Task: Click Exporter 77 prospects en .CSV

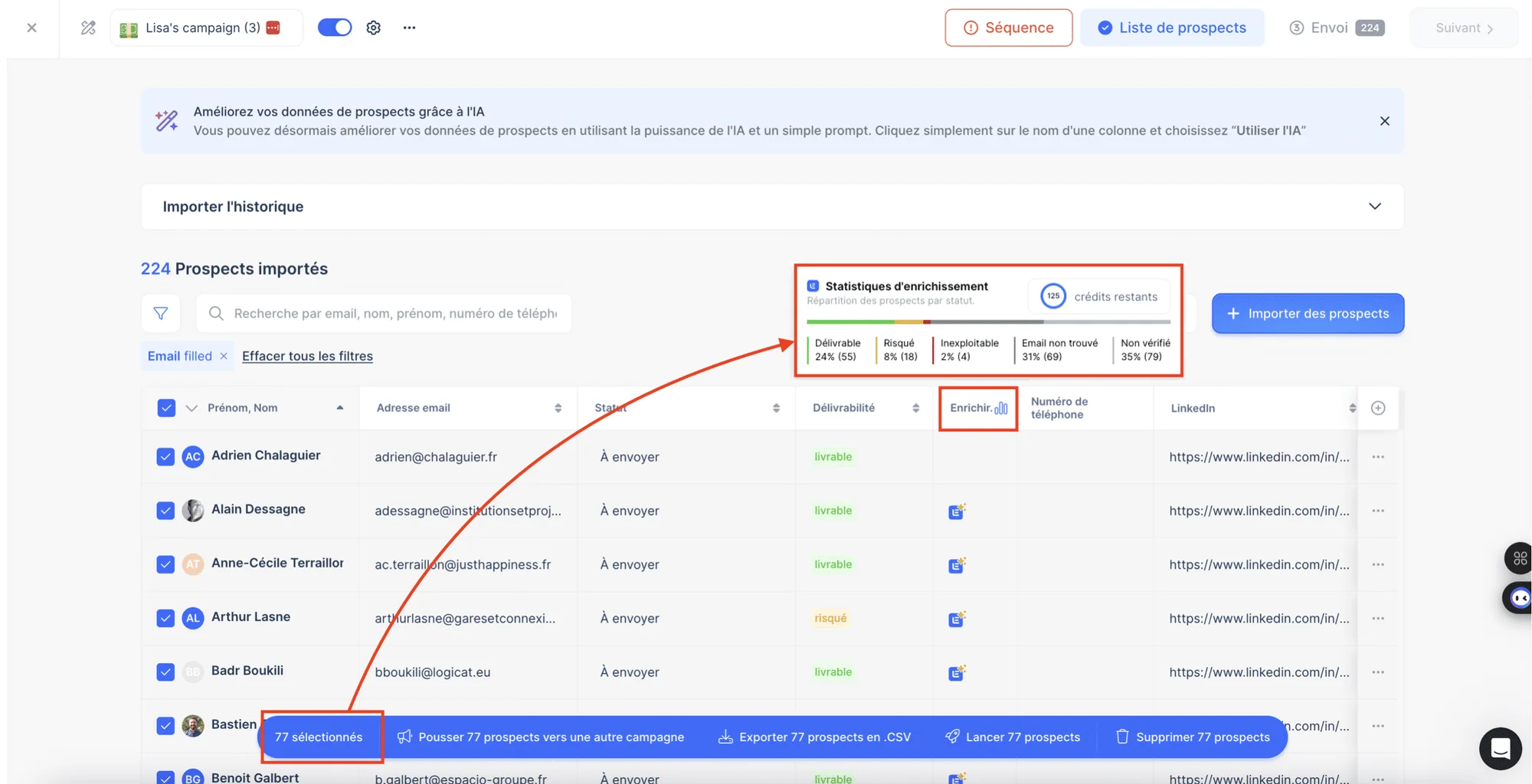Action: (814, 737)
